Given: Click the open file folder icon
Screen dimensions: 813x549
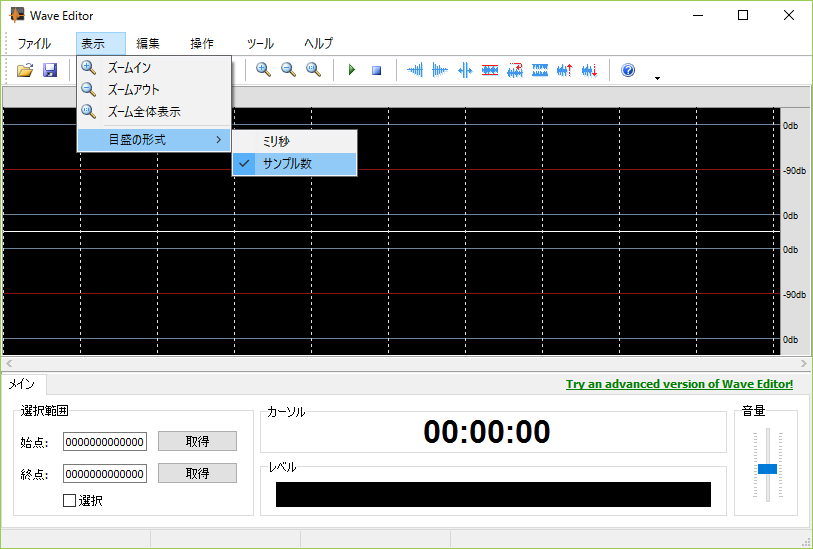Looking at the screenshot, I should point(25,70).
